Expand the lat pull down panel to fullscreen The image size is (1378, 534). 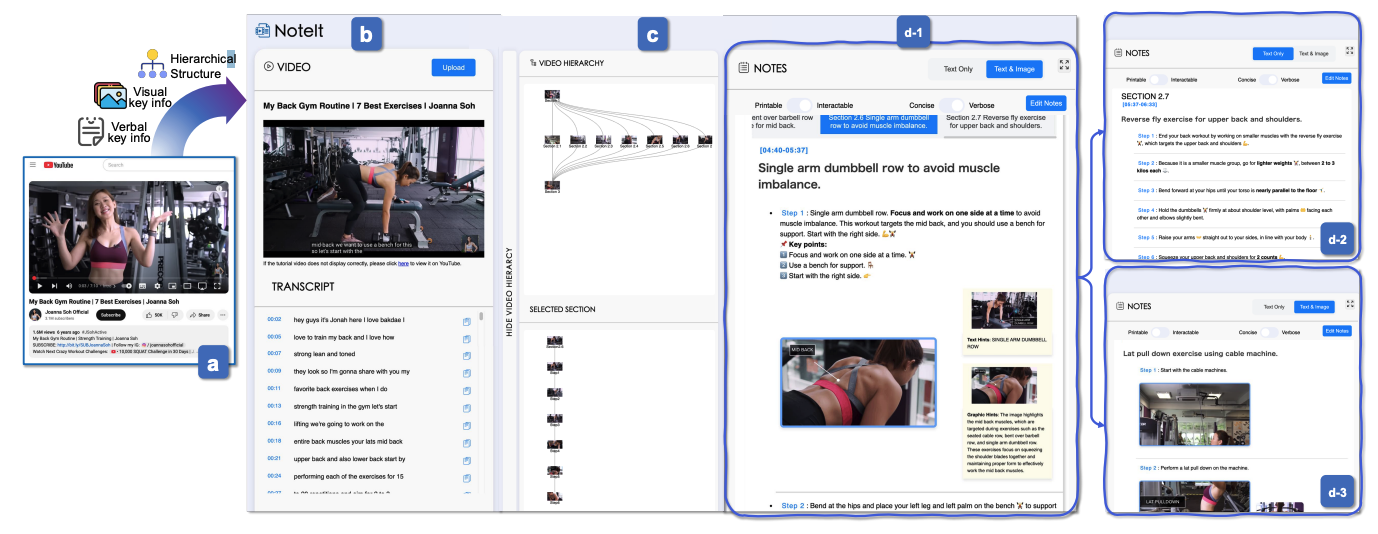click(1350, 303)
